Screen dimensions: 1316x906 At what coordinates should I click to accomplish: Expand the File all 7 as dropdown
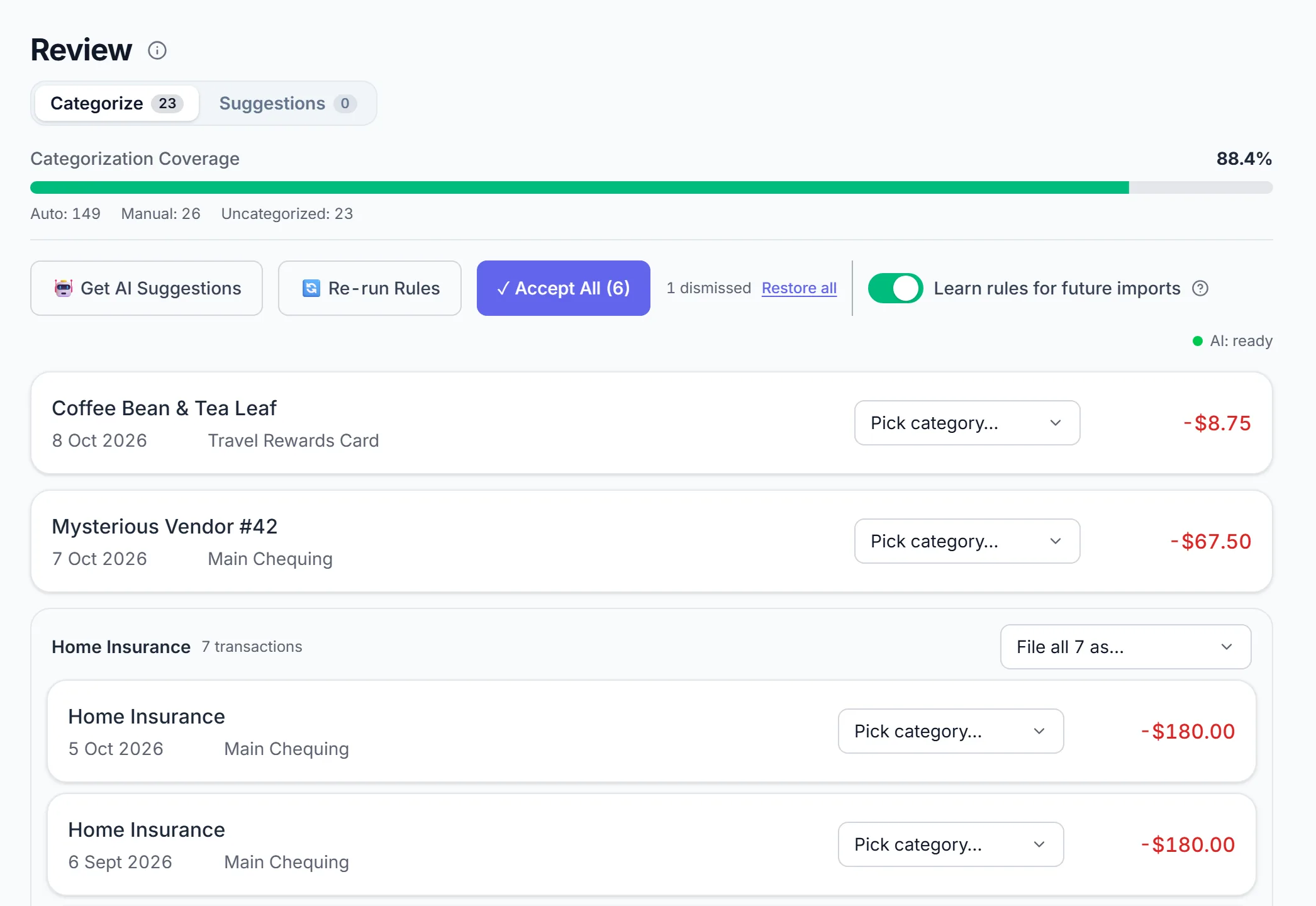[x=1125, y=647]
